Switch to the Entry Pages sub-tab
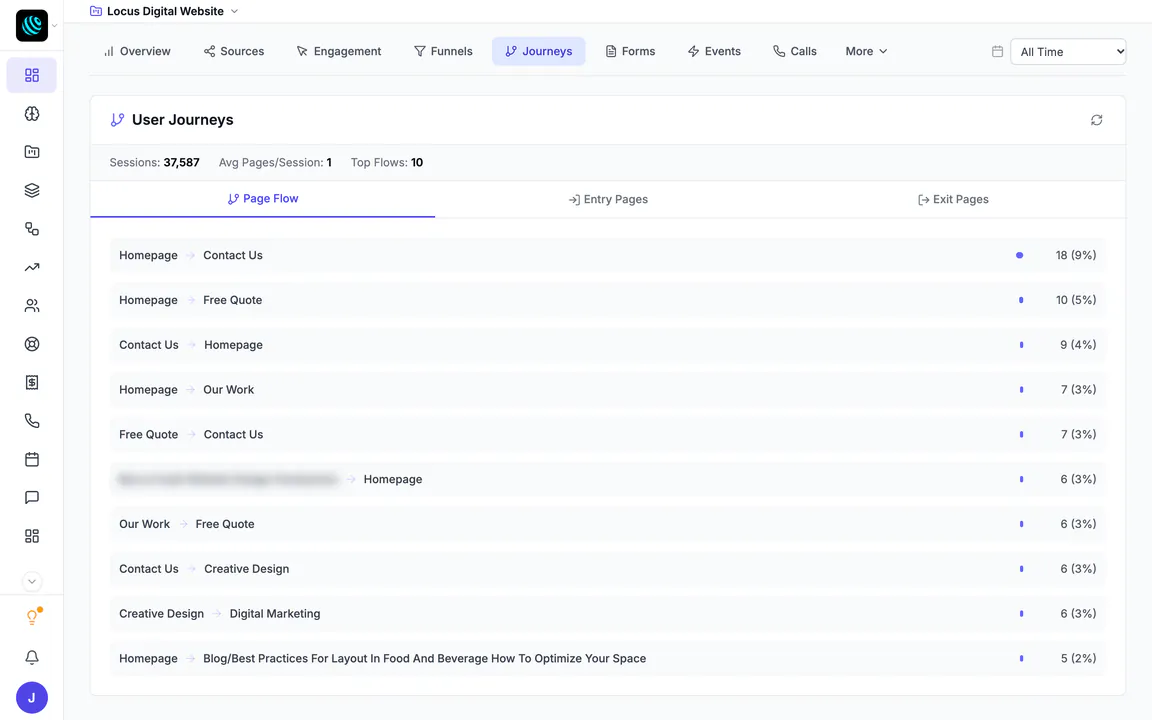 tap(608, 199)
